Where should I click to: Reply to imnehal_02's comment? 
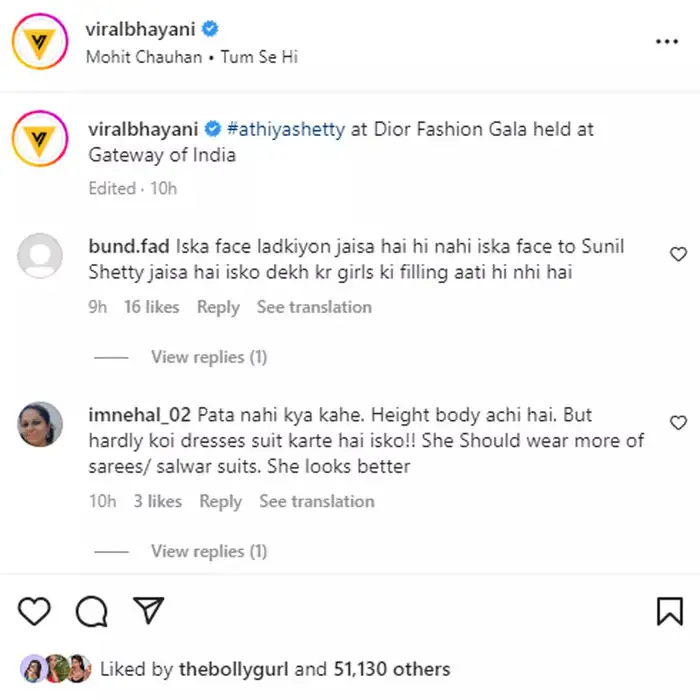pos(220,501)
